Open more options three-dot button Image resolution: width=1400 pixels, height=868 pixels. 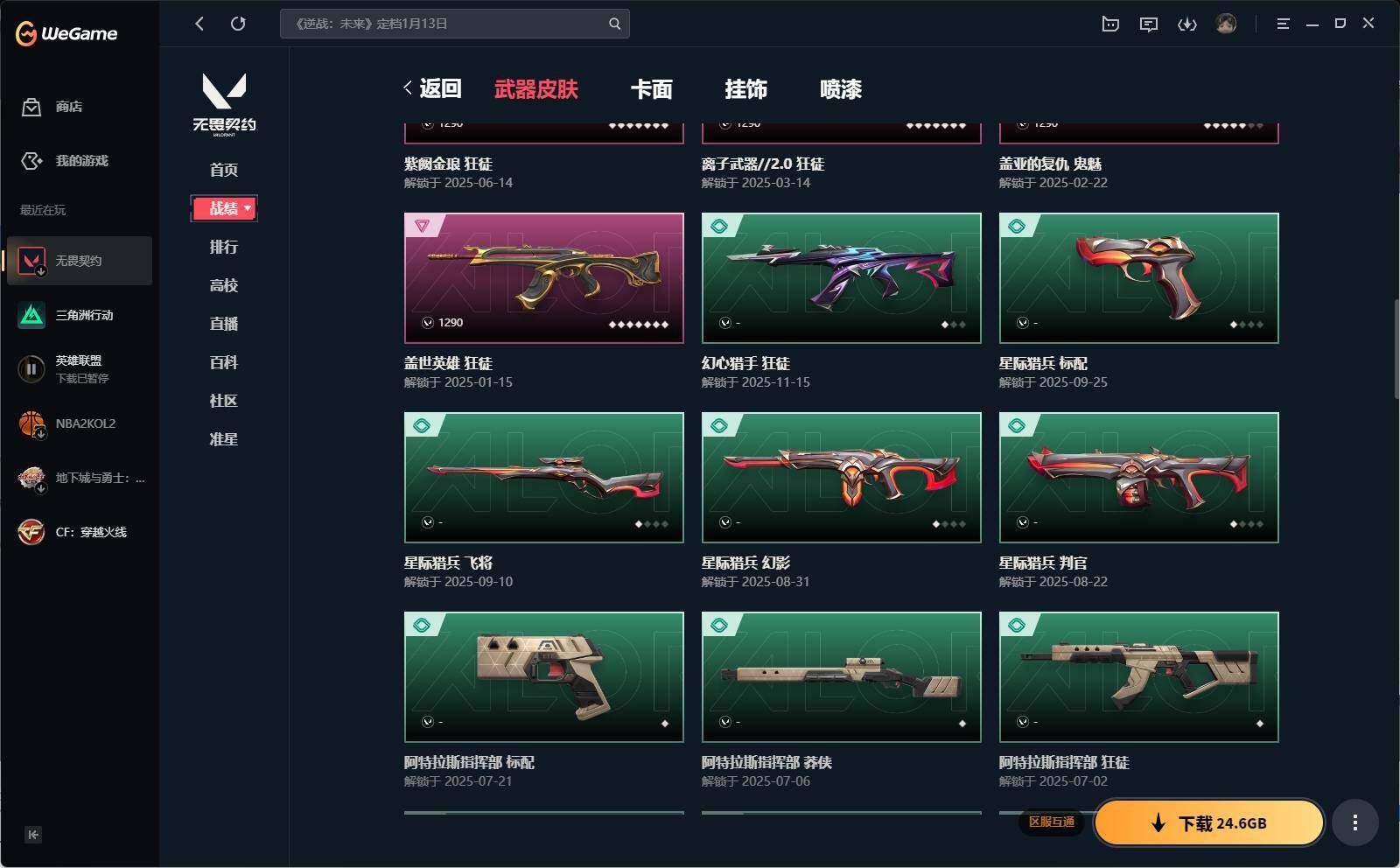coord(1355,822)
